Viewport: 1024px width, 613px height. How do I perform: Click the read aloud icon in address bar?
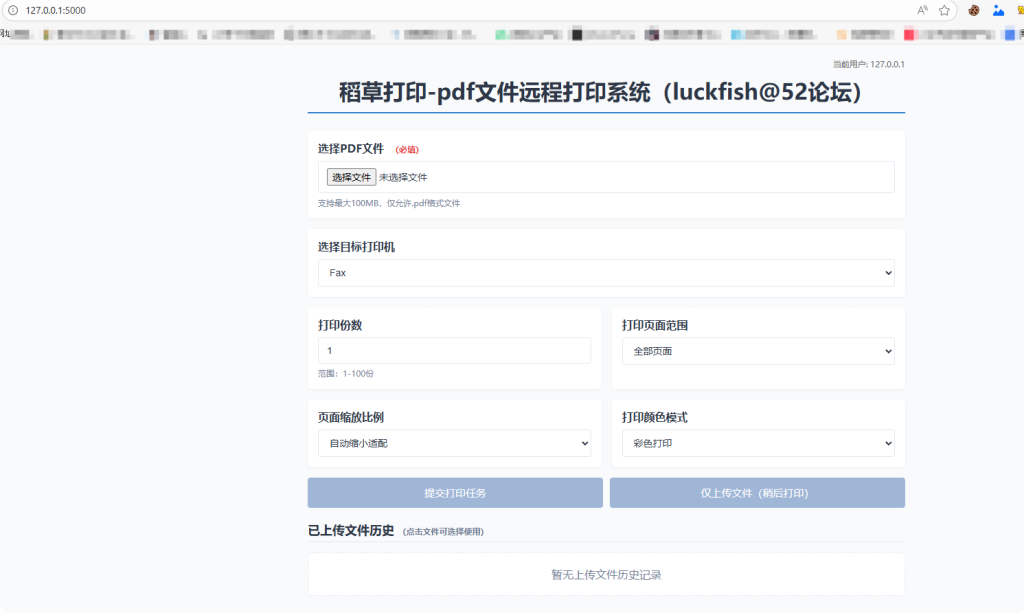point(923,10)
